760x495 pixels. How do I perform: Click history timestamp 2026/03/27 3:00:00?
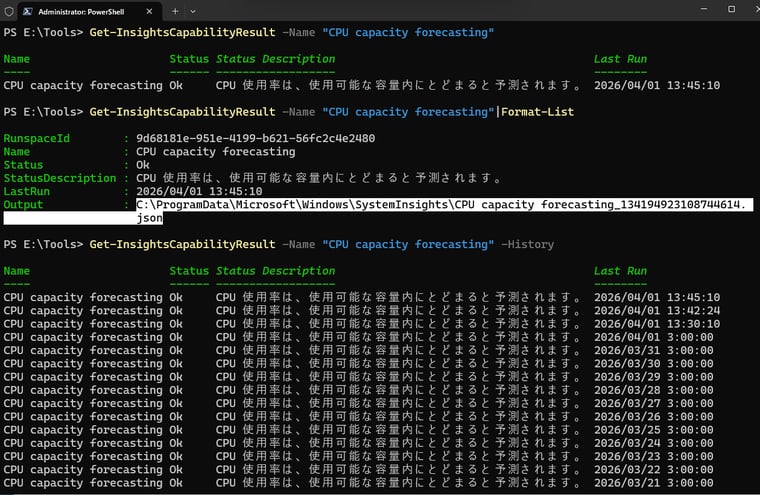point(653,403)
